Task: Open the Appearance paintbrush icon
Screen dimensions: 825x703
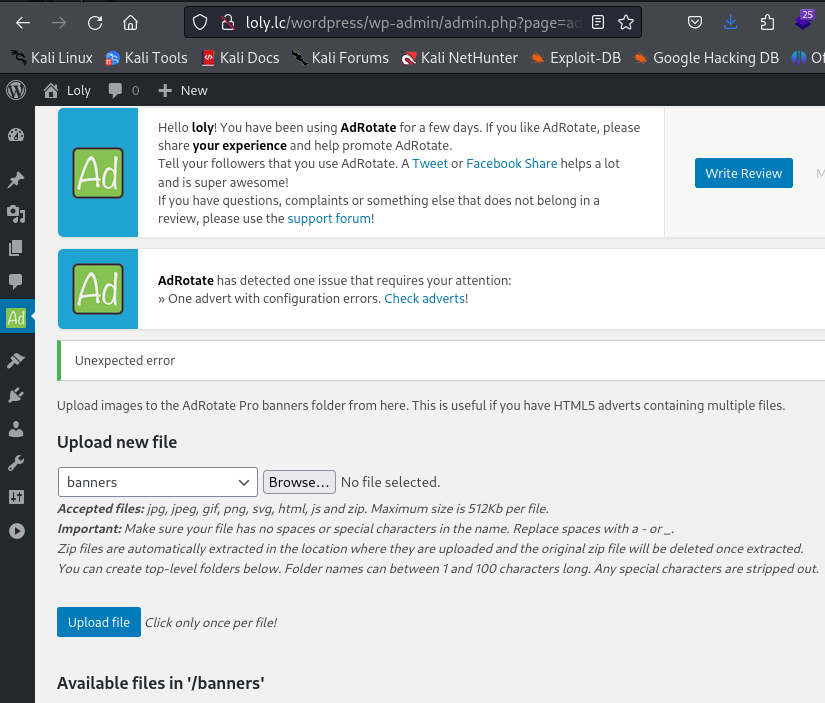Action: [x=16, y=360]
